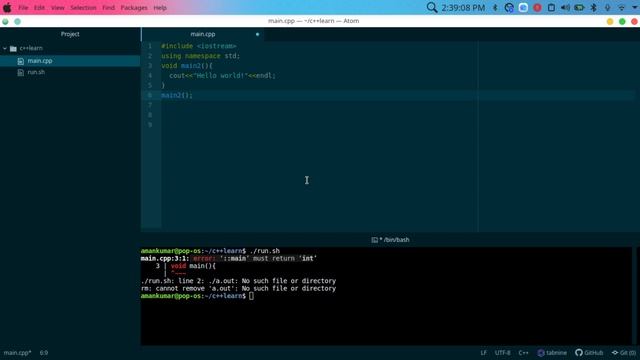The height and width of the screenshot is (360, 640).
Task: Switch to the main.cpp editor tab
Action: [202, 34]
